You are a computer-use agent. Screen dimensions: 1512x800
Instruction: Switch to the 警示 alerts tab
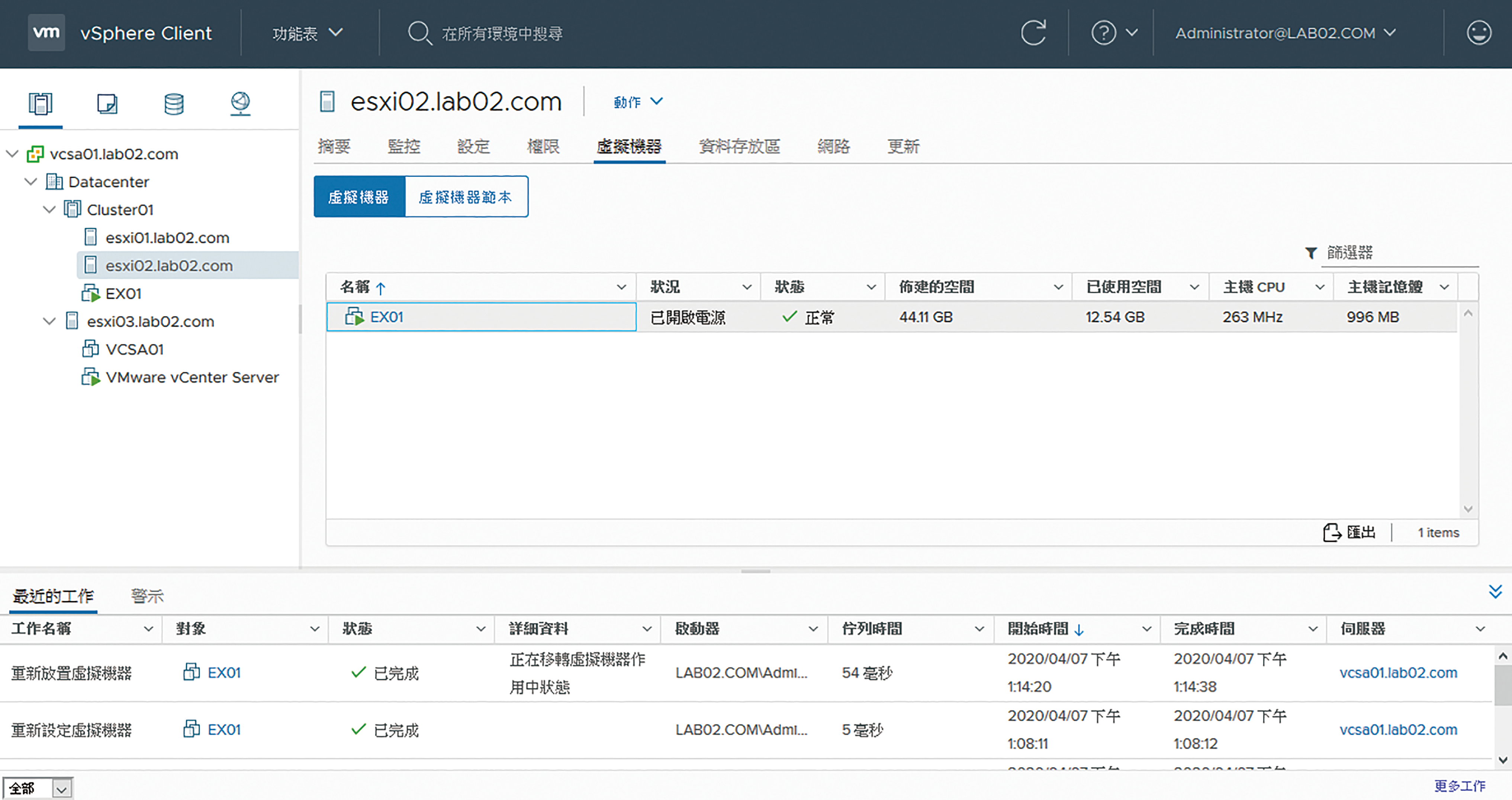tap(147, 596)
